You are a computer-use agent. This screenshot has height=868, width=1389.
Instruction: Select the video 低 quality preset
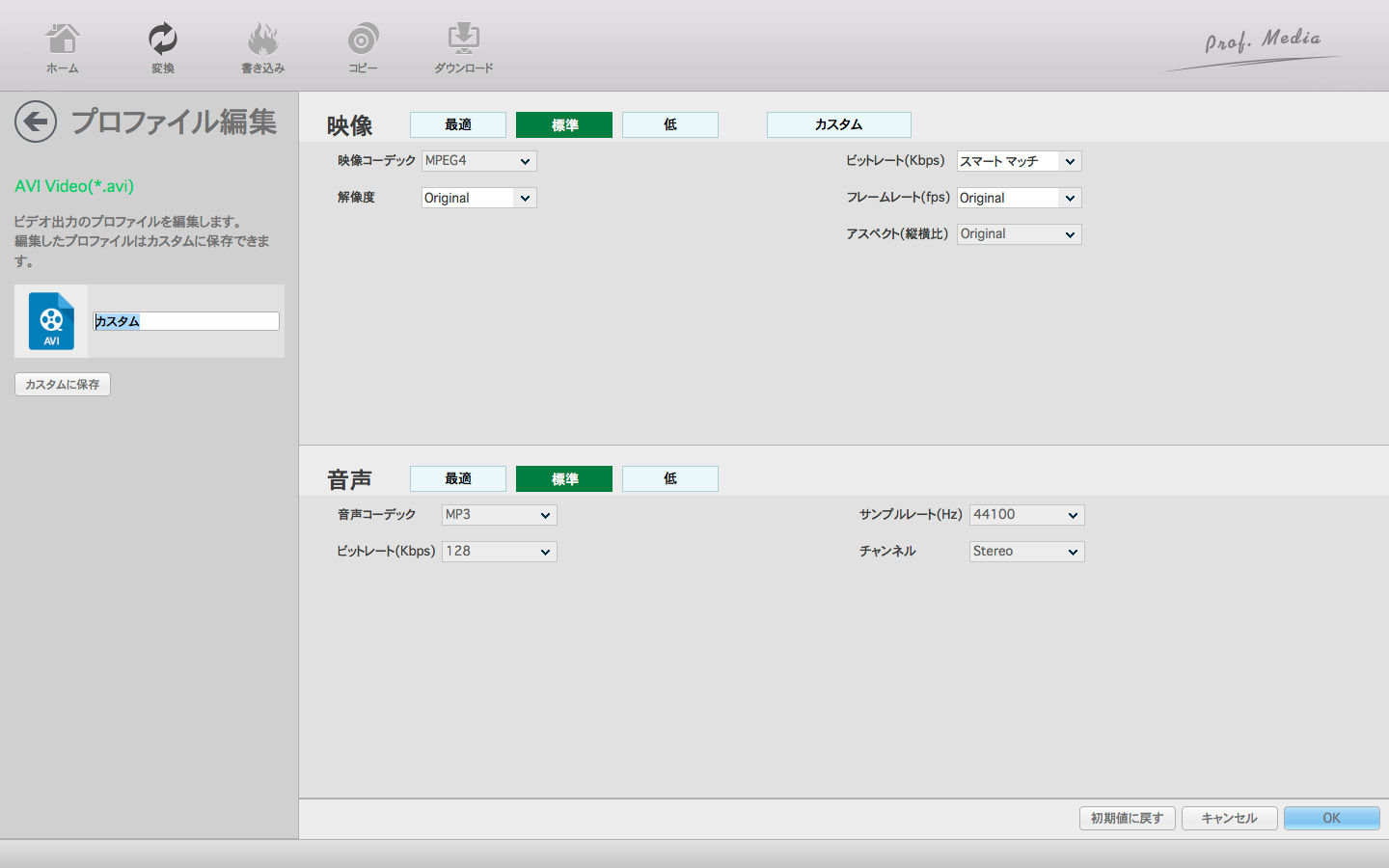click(x=670, y=125)
